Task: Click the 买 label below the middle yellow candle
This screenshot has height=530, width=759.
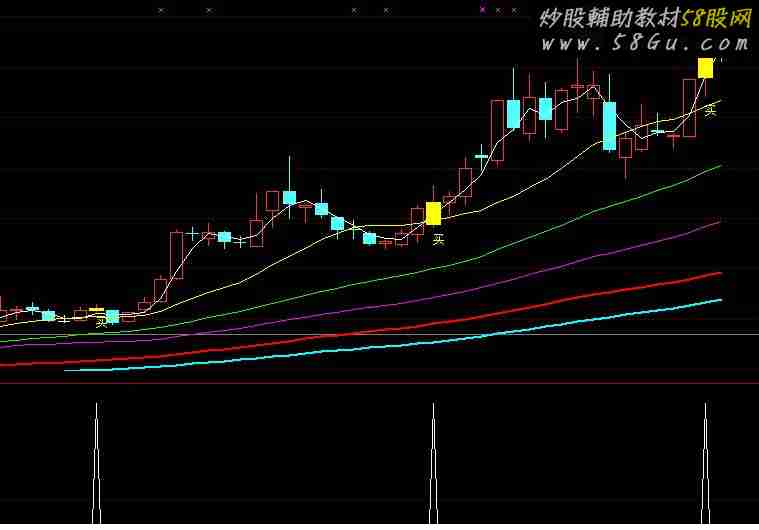Action: click(x=438, y=239)
